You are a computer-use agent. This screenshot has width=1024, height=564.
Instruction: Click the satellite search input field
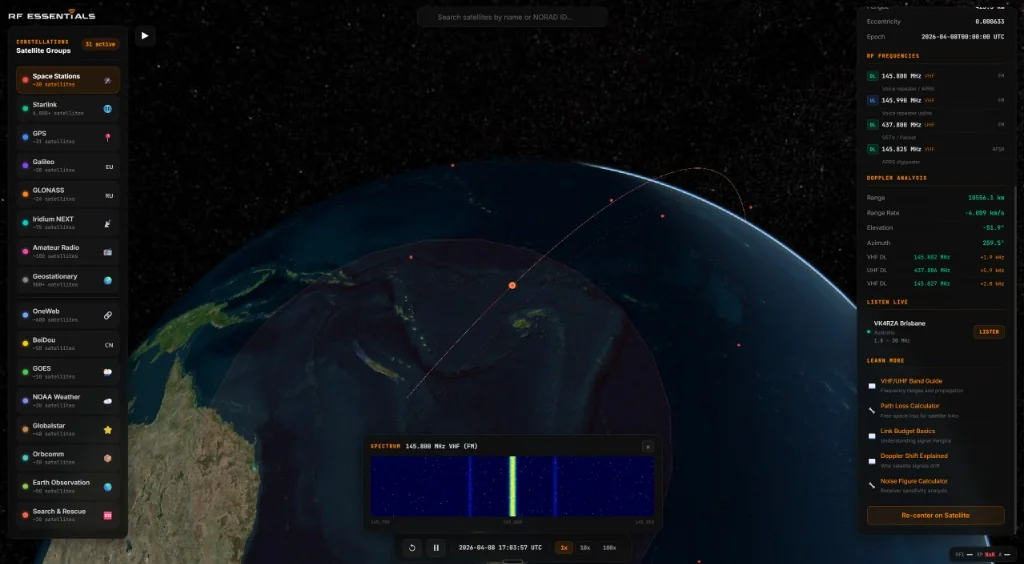(x=512, y=17)
